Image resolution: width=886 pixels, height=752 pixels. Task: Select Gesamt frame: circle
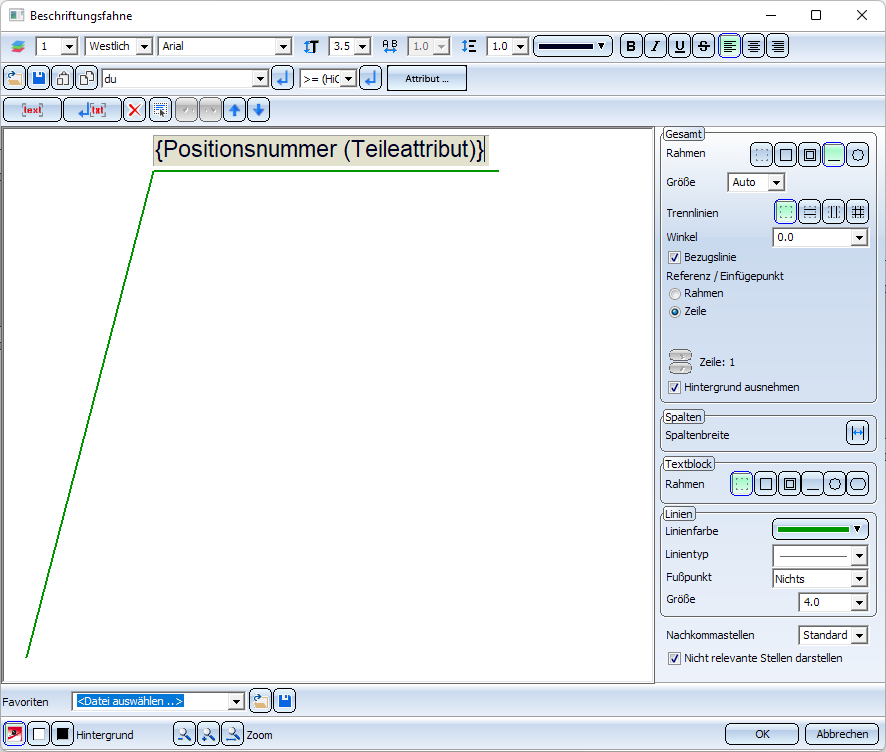pyautogui.click(x=858, y=155)
